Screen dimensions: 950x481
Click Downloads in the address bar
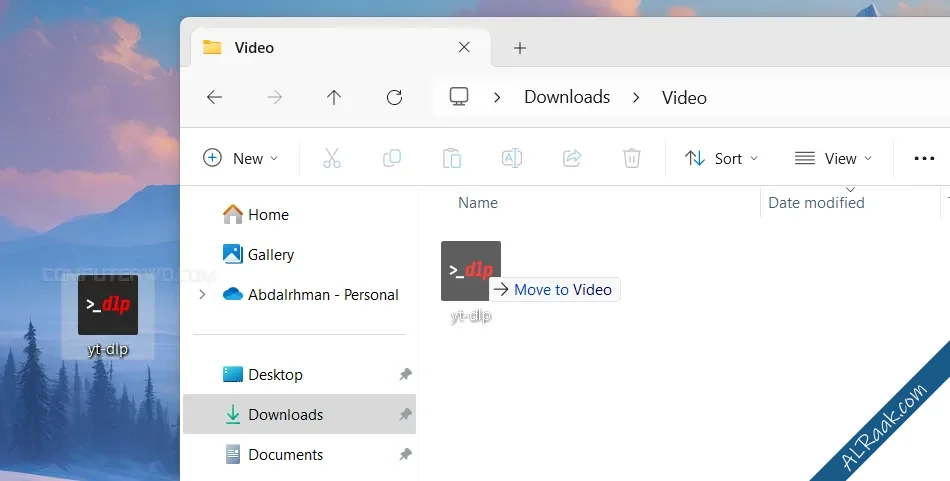coord(567,97)
